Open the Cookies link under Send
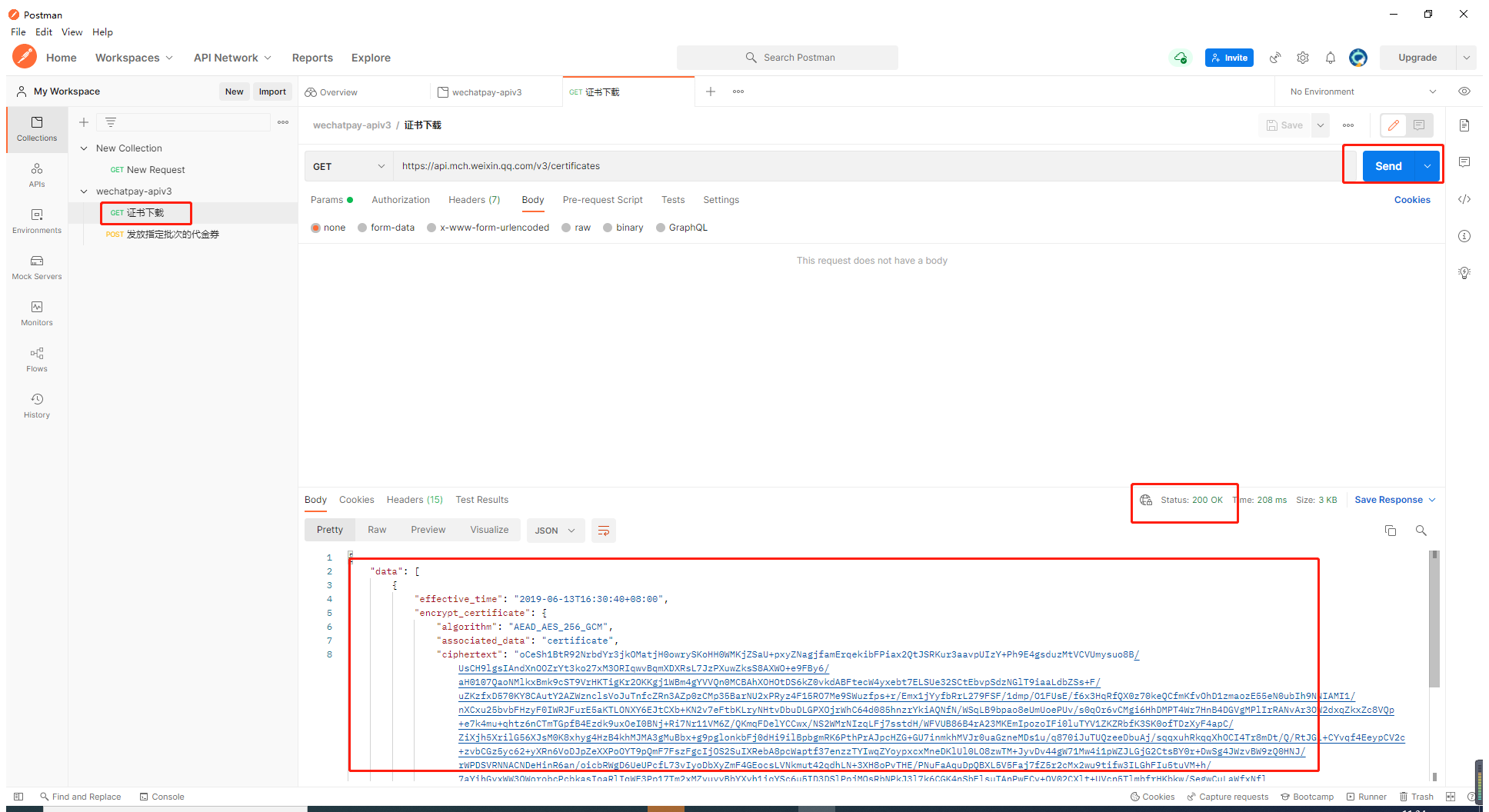The height and width of the screenshot is (812, 1489). tap(1412, 200)
